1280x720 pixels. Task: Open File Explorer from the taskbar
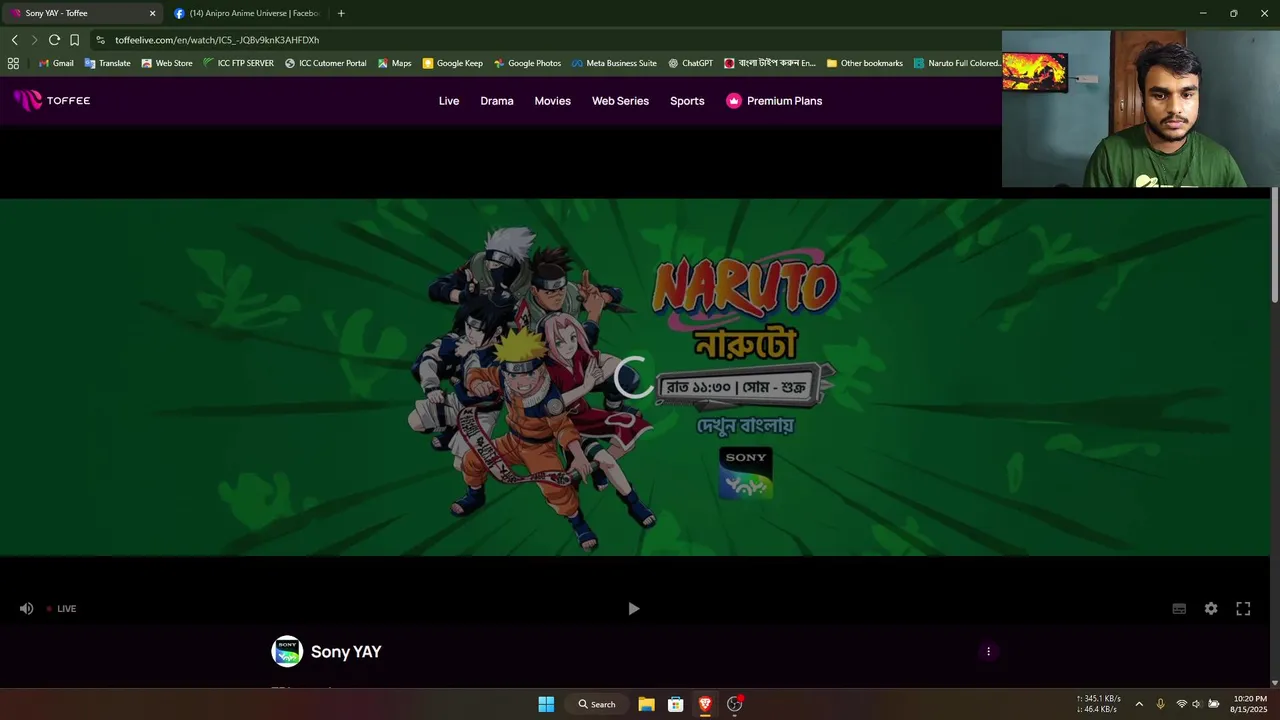click(646, 704)
